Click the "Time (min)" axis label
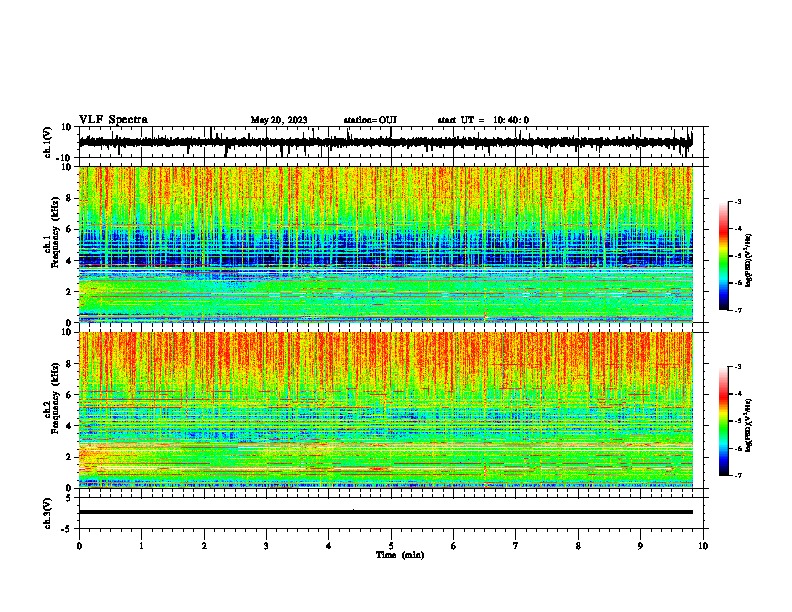 (400, 555)
